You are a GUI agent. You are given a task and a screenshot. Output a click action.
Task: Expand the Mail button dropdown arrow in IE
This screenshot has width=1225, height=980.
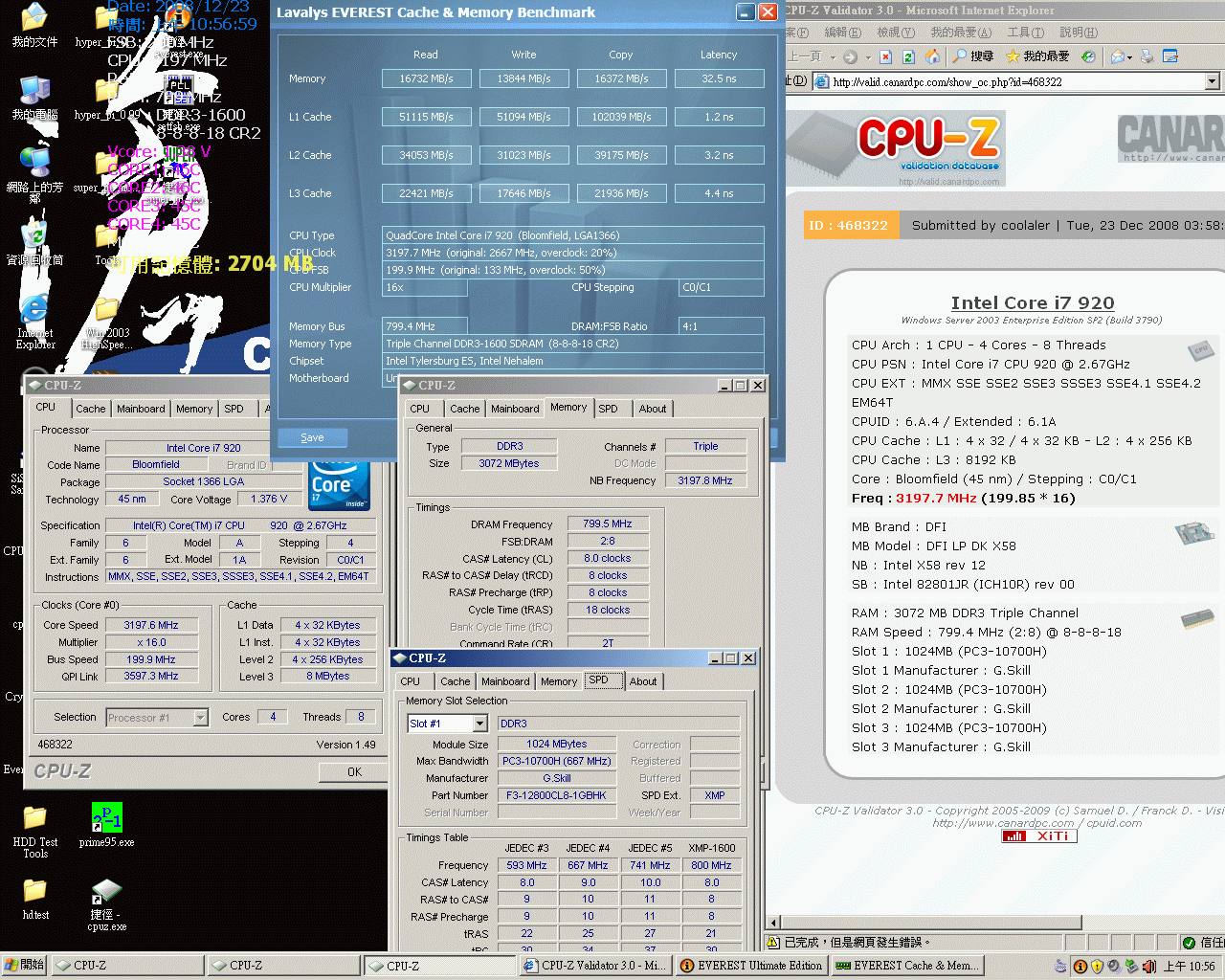pyautogui.click(x=1129, y=56)
